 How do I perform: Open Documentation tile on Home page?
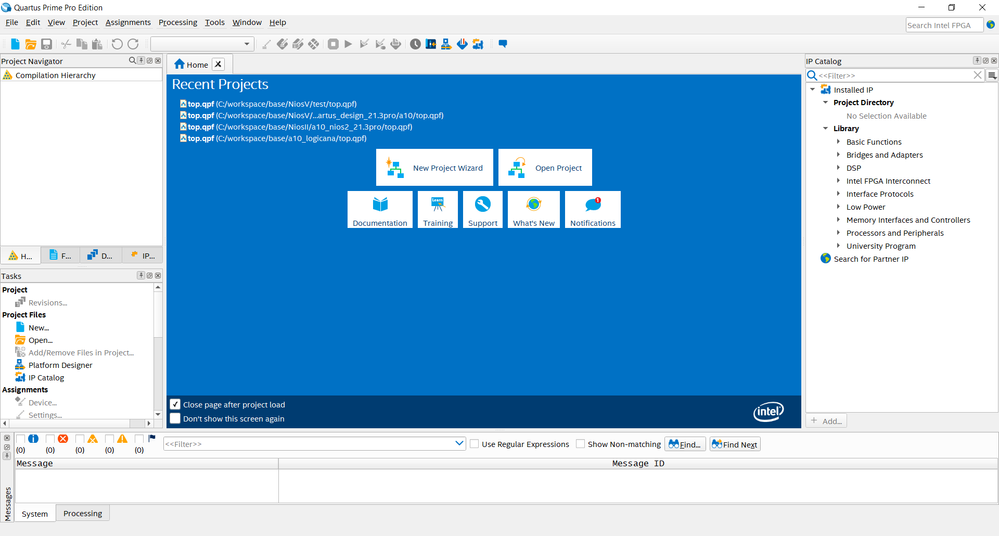[380, 210]
